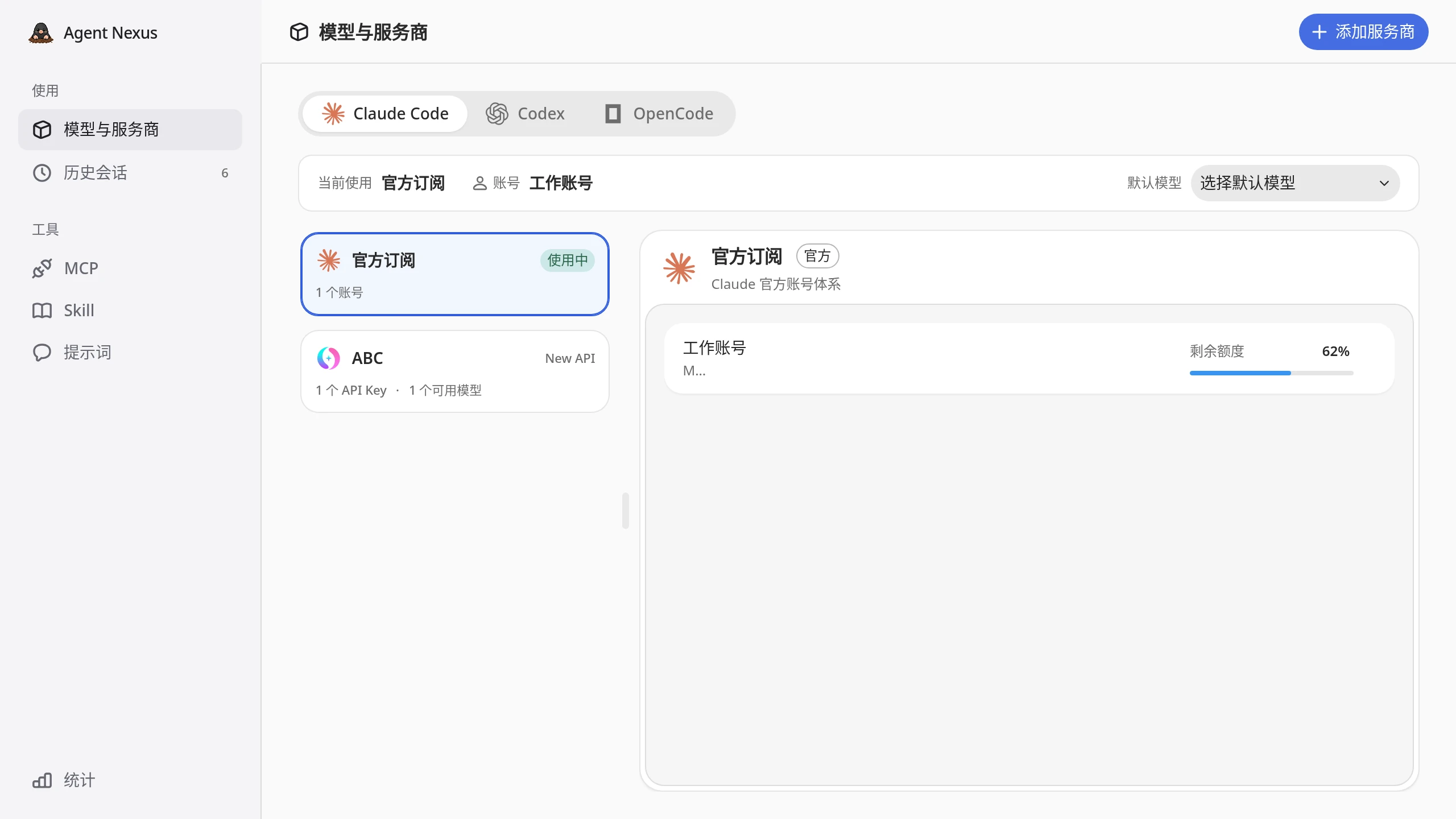
Task: Open the 选择默认模型 dropdown
Action: 1295,183
